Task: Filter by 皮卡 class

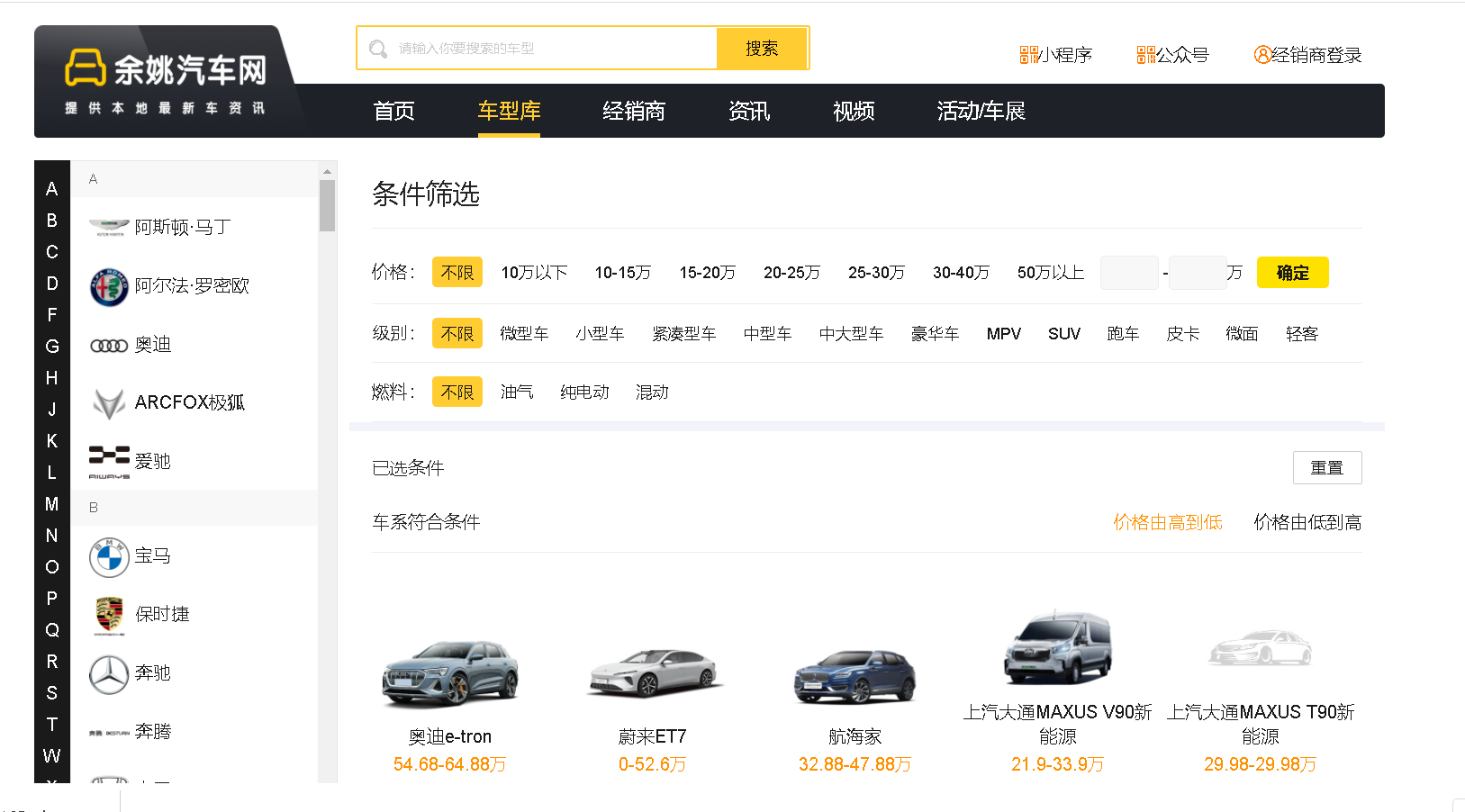Action: pos(1182,333)
